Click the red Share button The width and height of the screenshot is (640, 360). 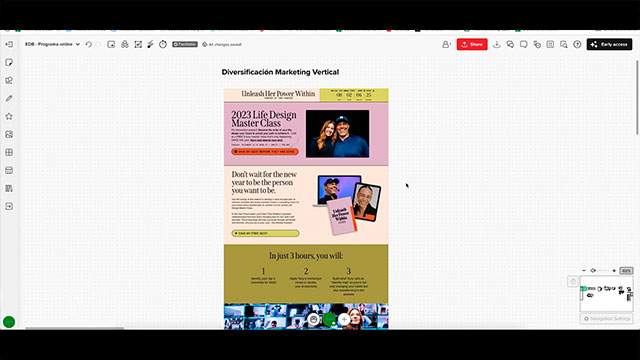(x=472, y=44)
